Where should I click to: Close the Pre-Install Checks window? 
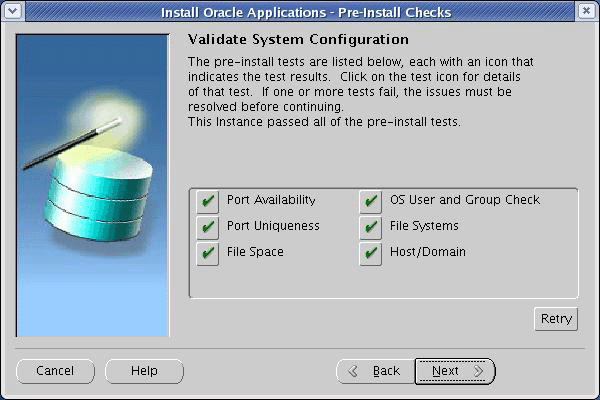tap(586, 11)
